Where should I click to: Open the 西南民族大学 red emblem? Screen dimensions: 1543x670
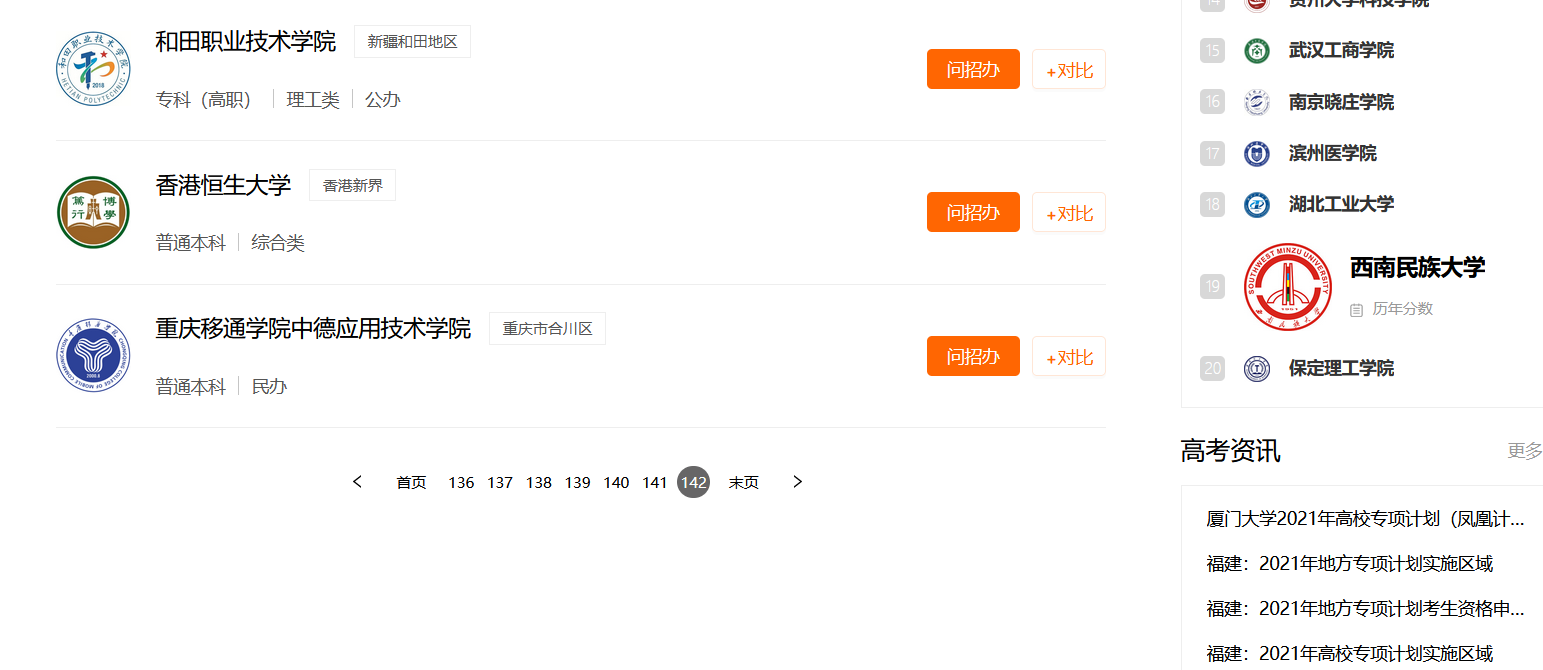point(1288,287)
